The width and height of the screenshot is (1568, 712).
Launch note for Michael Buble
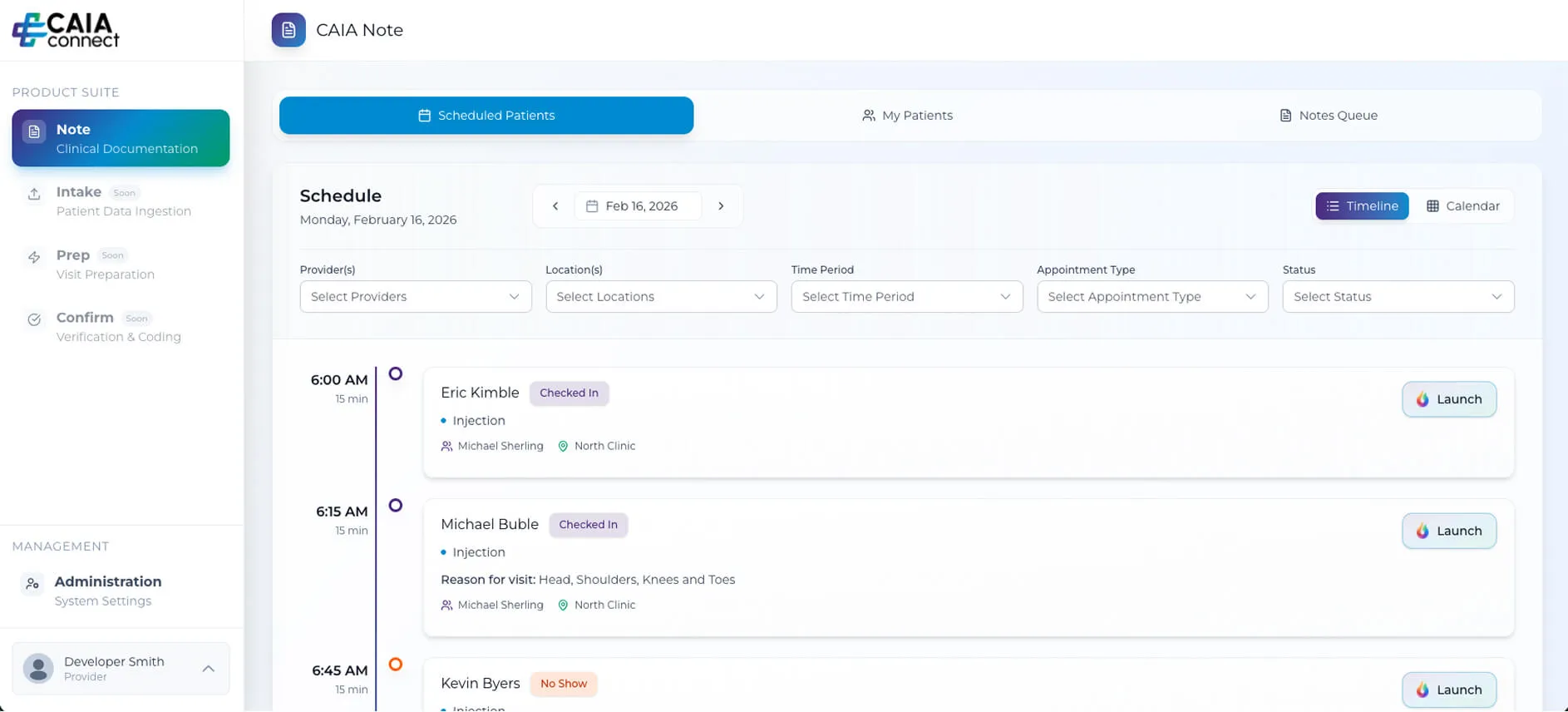[x=1448, y=531]
